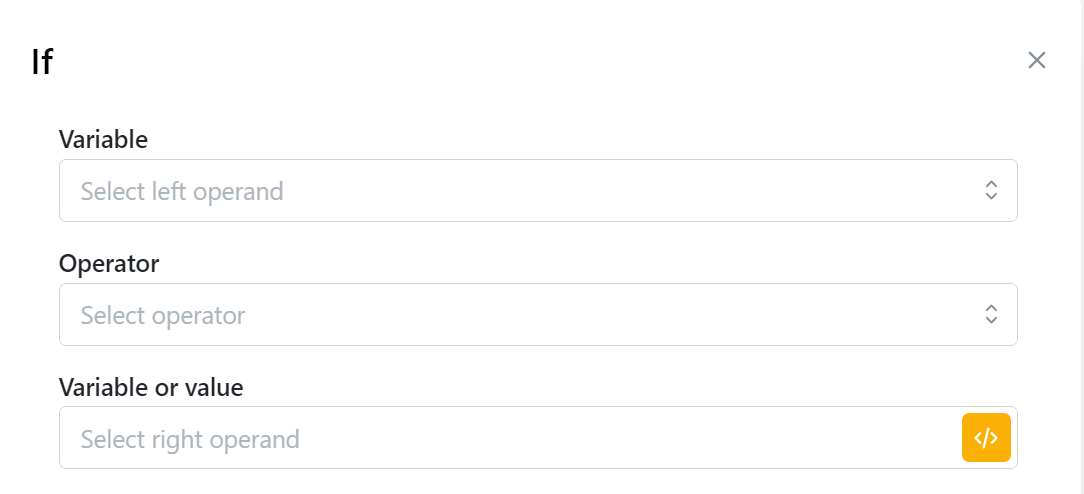The width and height of the screenshot is (1084, 494).
Task: Click the Variable field label
Action: click(103, 140)
